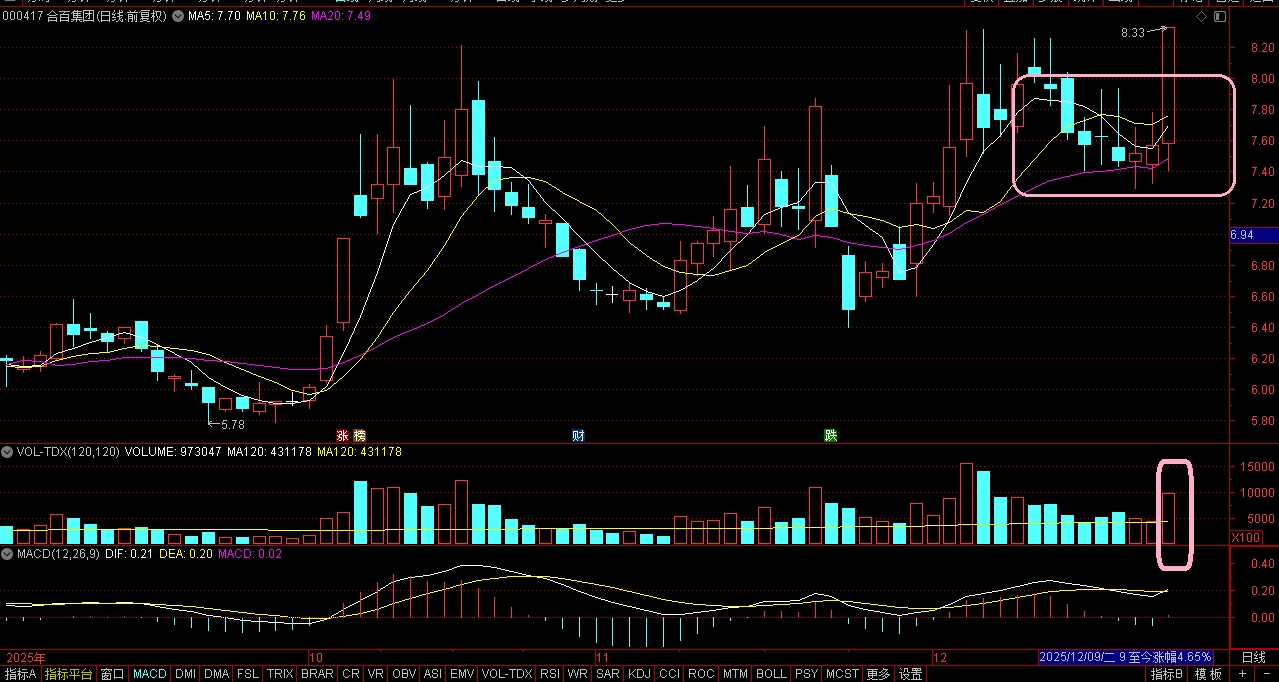This screenshot has width=1279, height=682.
Task: Activate the BOLL indicator
Action: tap(772, 674)
